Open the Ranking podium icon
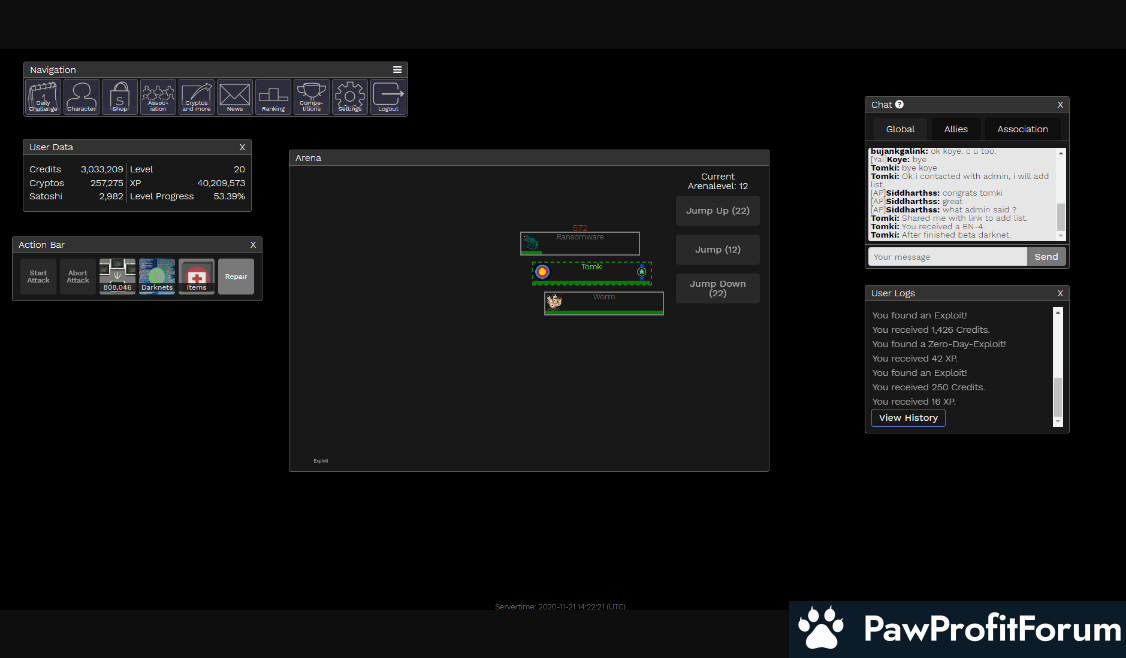1126x658 pixels. [273, 97]
